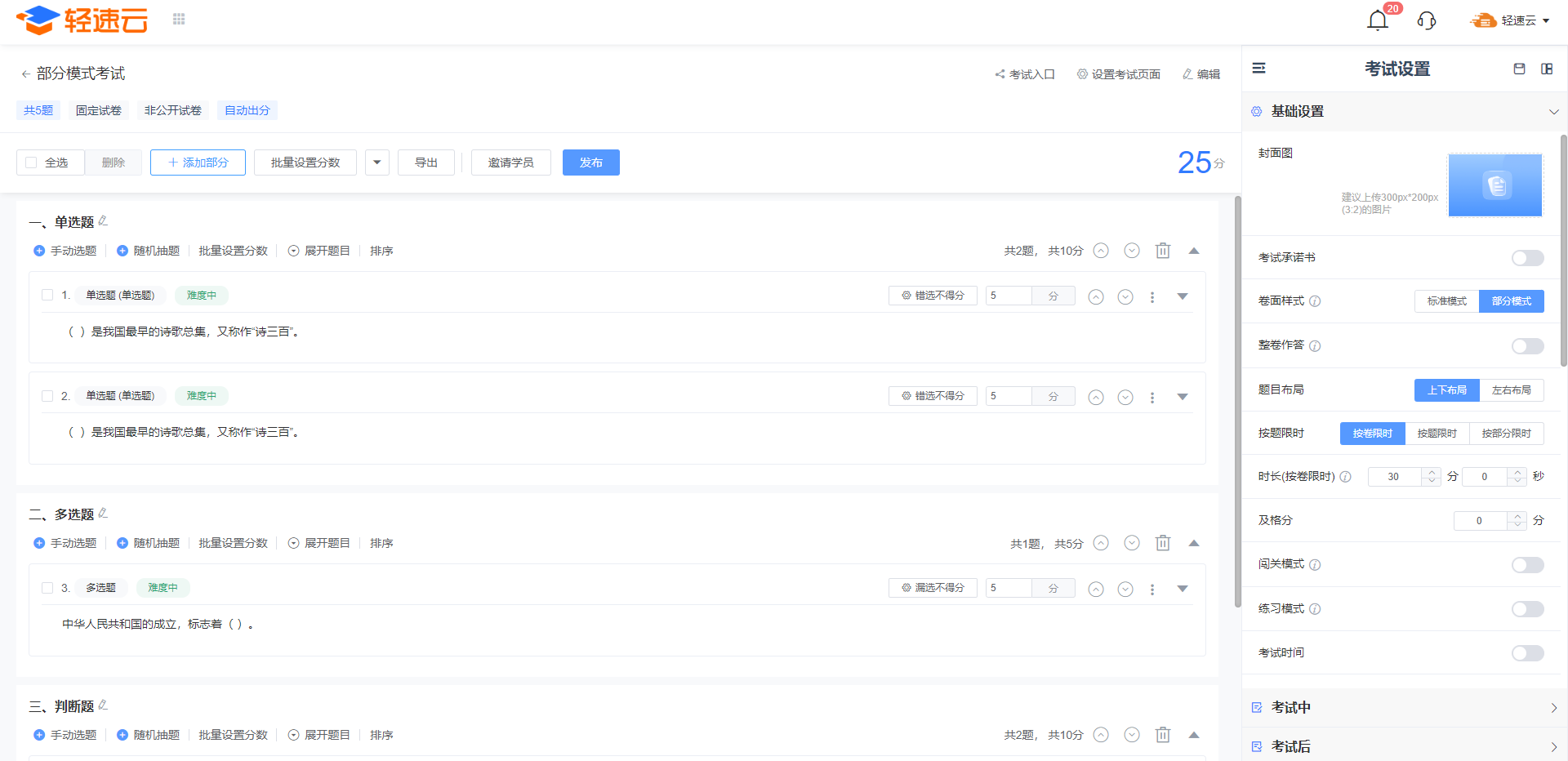This screenshot has width=1568, height=761.
Task: Click the 添加部分 button
Action: click(x=198, y=162)
